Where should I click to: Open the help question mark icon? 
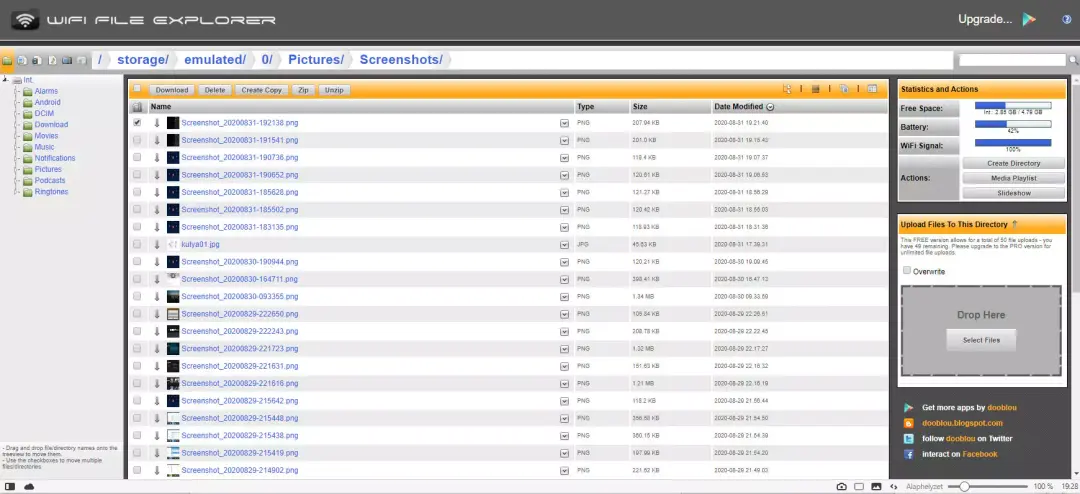pyautogui.click(x=1067, y=19)
